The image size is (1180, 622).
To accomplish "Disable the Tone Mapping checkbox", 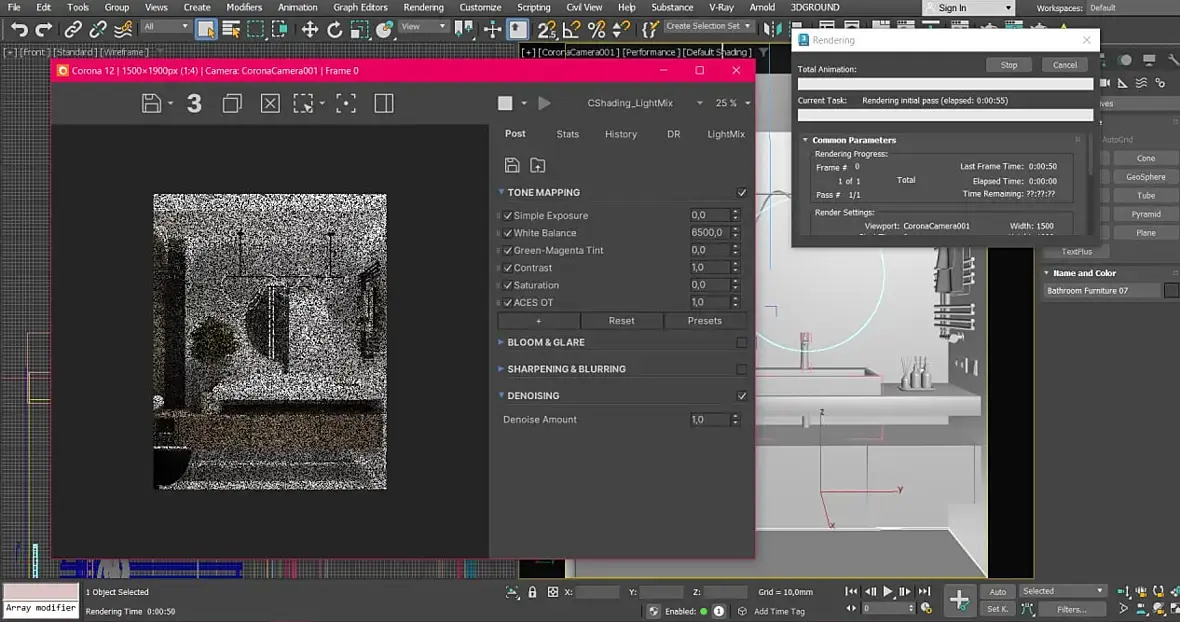I will pyautogui.click(x=741, y=193).
